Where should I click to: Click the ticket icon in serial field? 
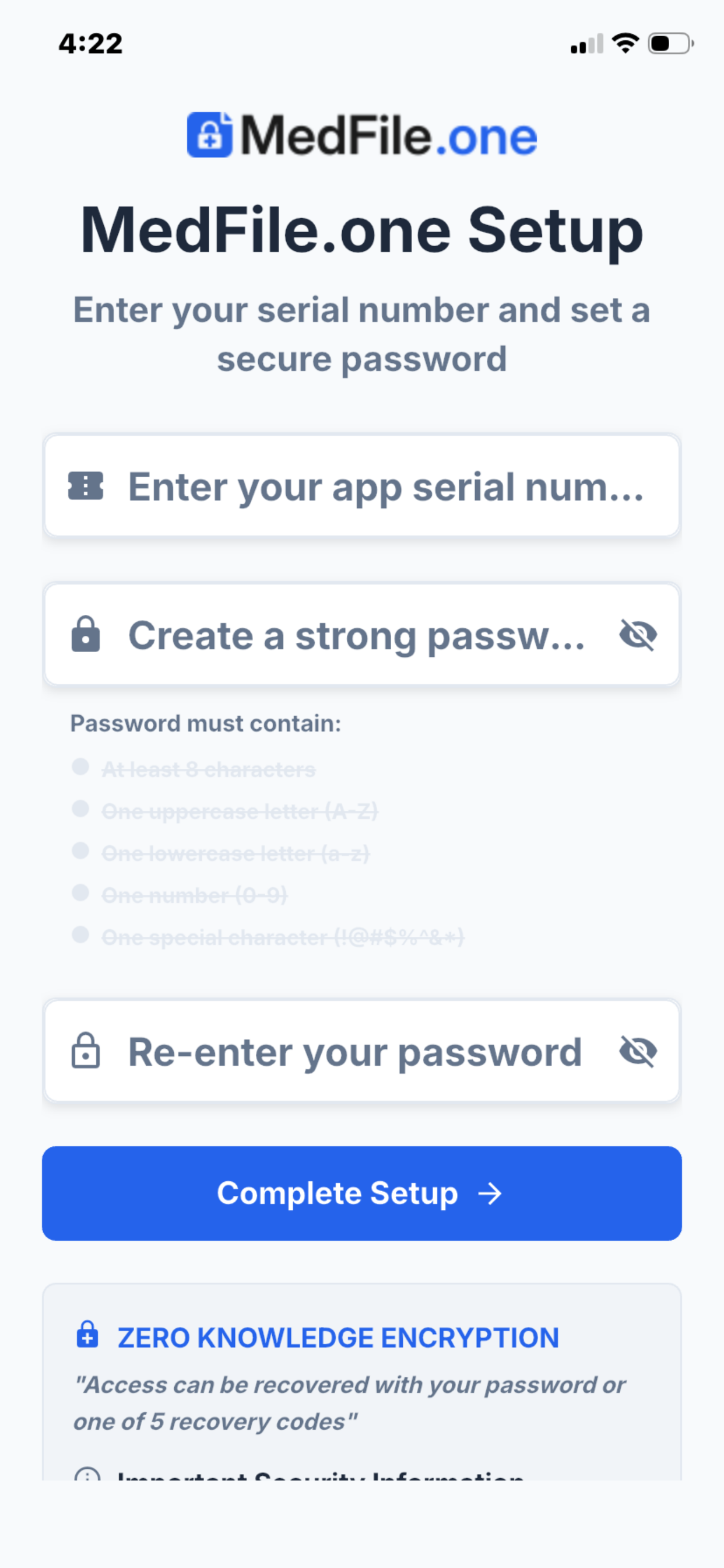[x=86, y=487]
